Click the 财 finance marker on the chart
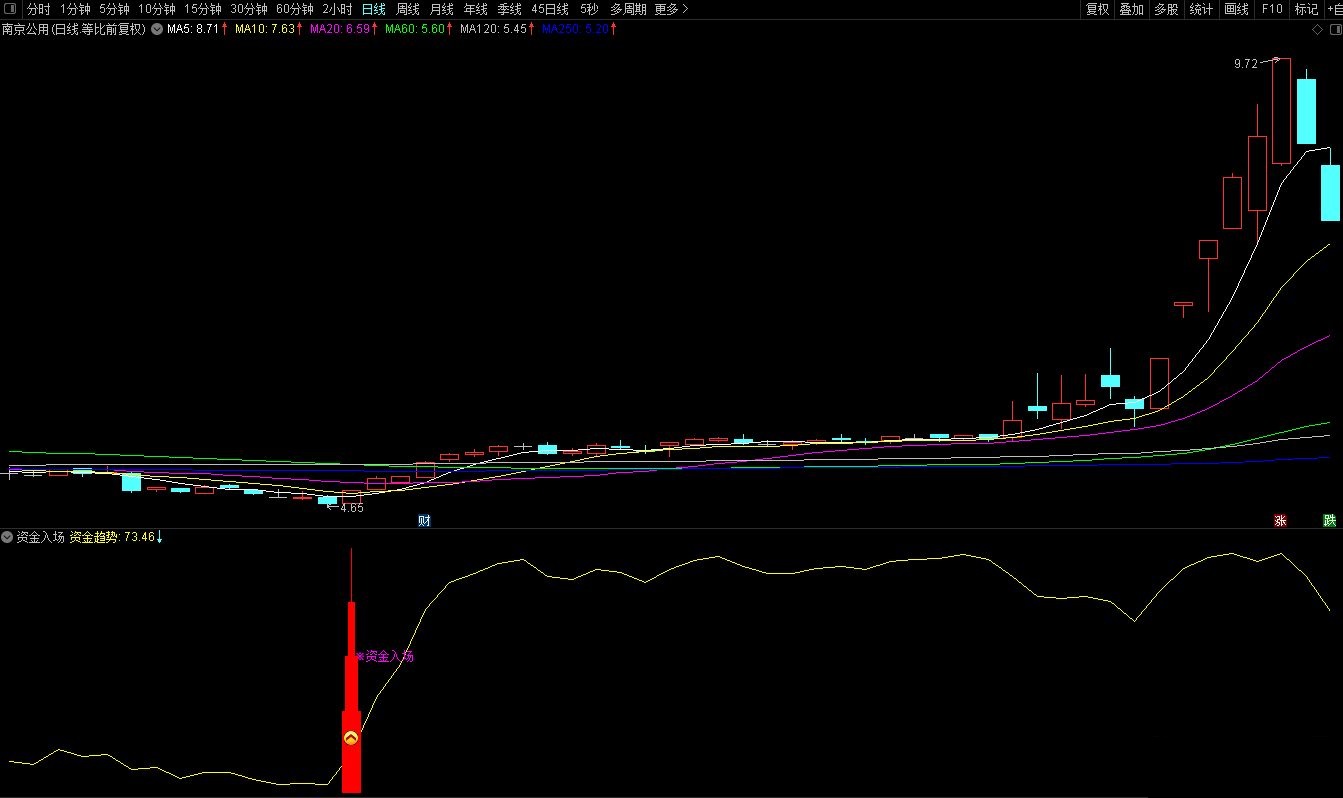Screen dimensions: 1343x798 (x=424, y=521)
